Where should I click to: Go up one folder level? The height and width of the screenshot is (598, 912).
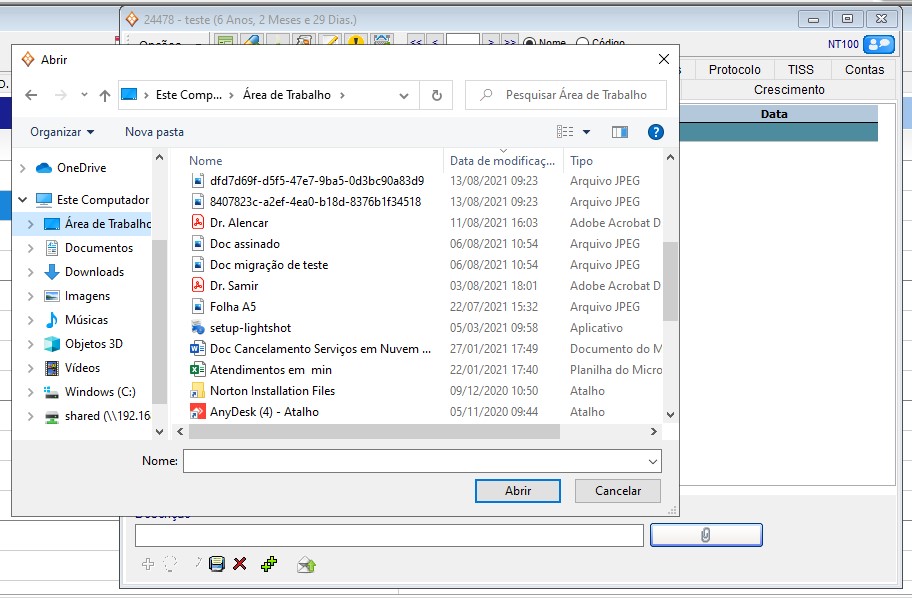pyautogui.click(x=105, y=95)
